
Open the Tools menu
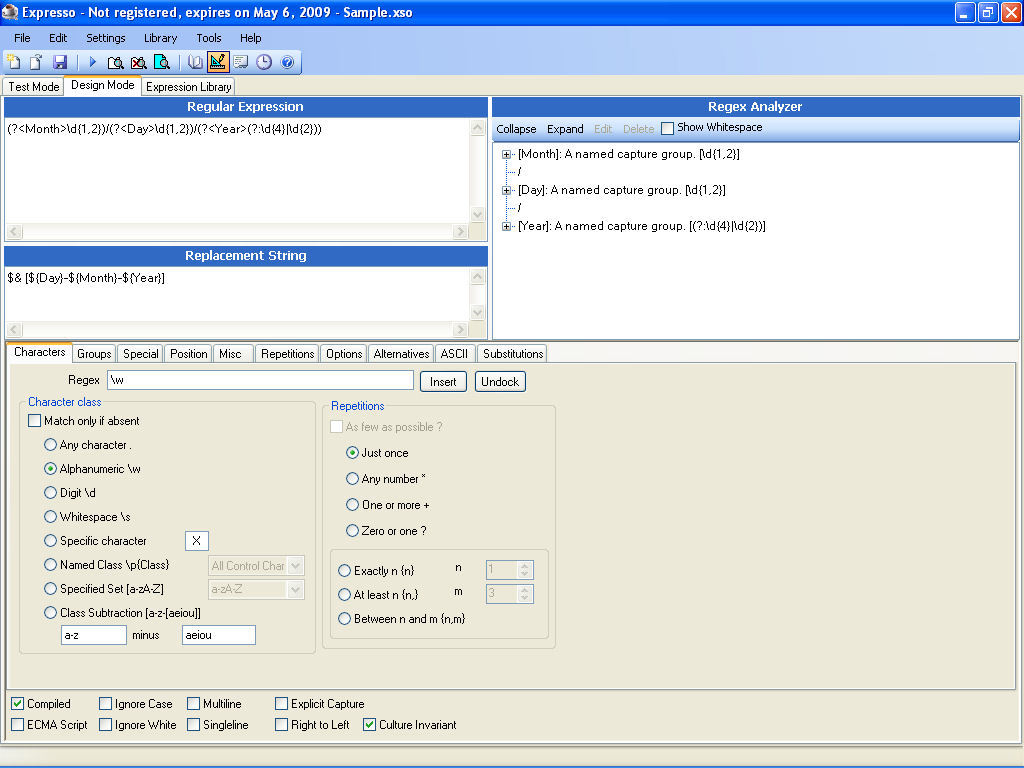coord(209,38)
